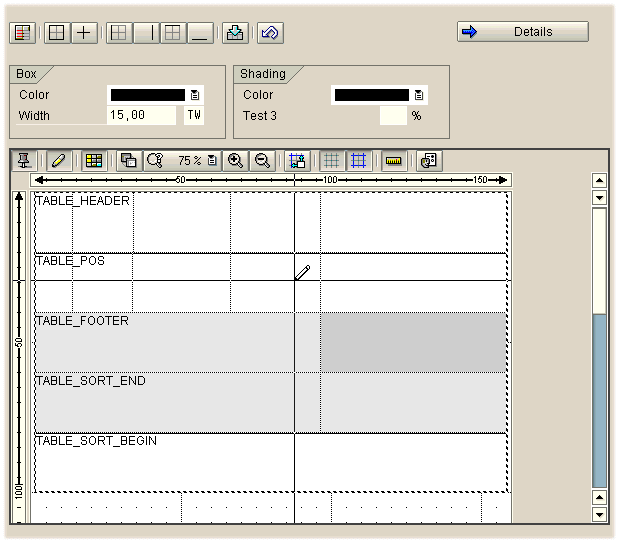Click the undo arrow icon

click(x=269, y=32)
